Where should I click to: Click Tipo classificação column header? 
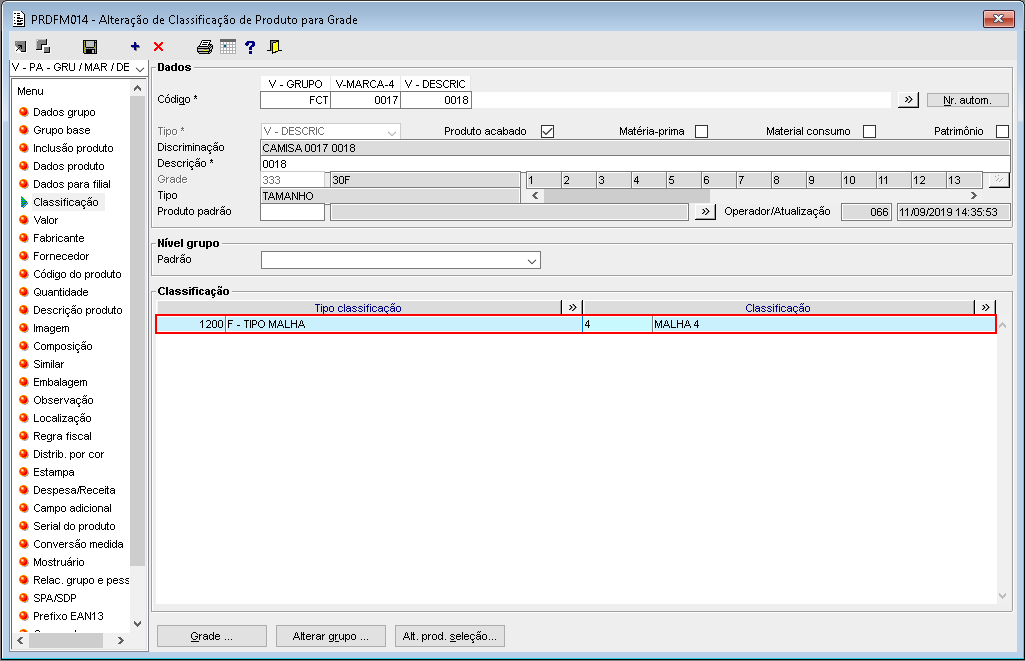358,308
